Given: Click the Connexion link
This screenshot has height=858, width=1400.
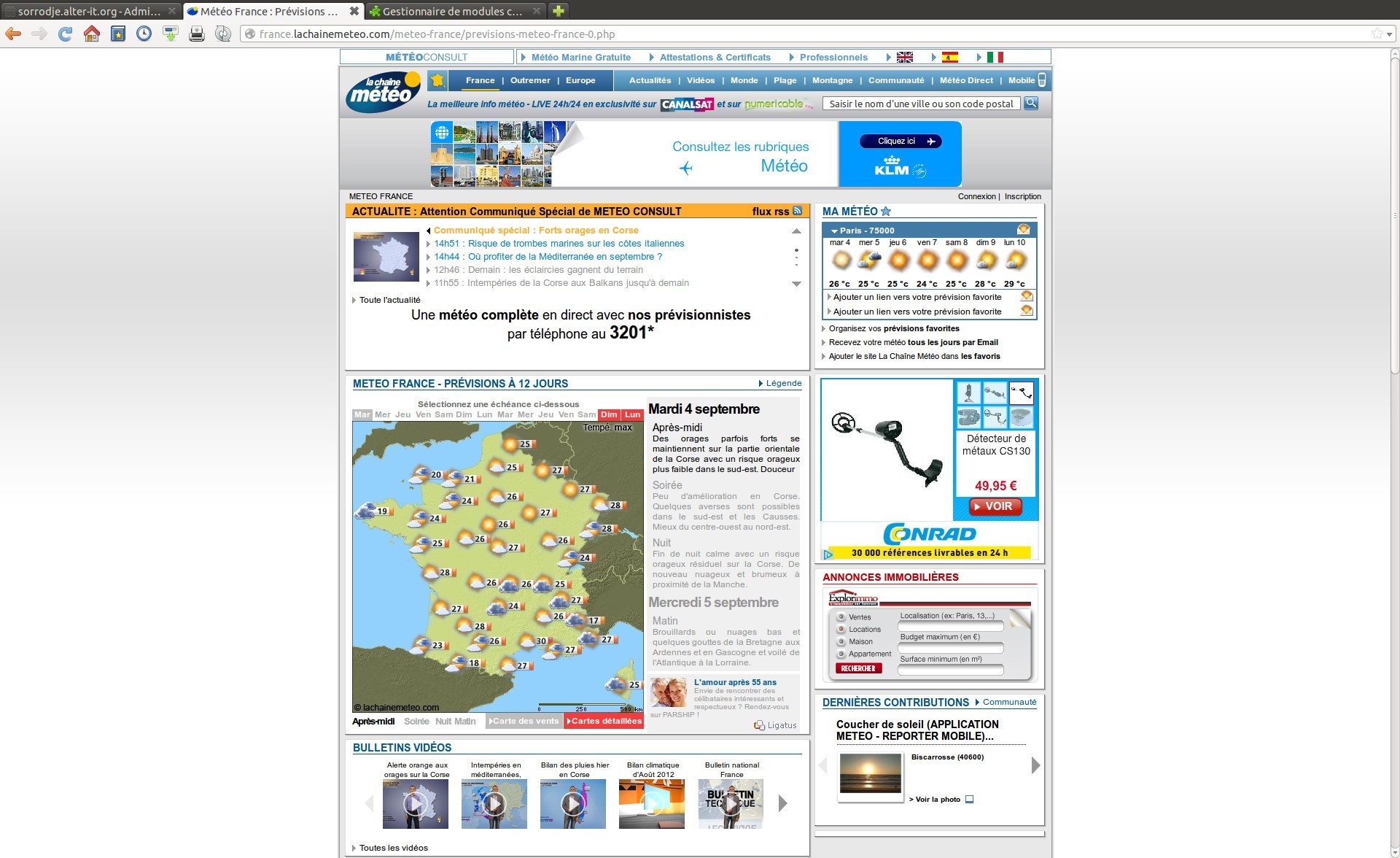Looking at the screenshot, I should click(x=977, y=196).
